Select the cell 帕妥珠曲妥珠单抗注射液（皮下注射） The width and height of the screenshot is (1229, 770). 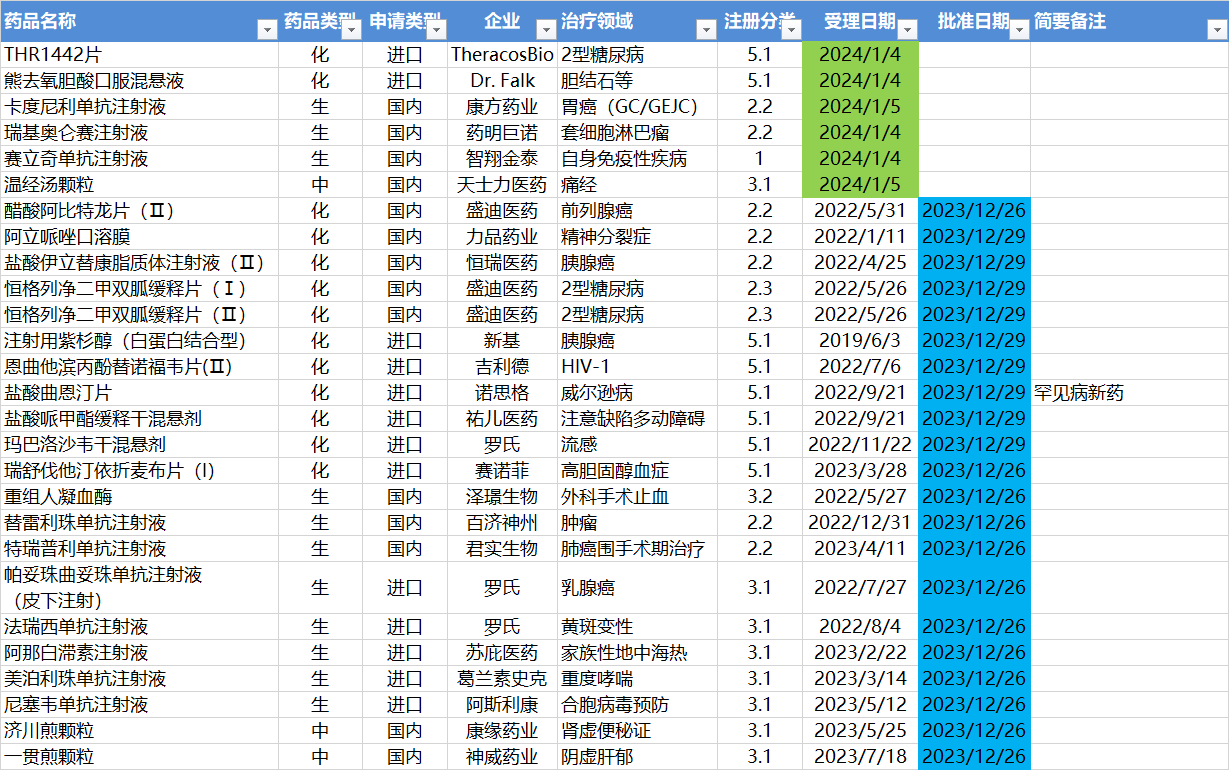tap(140, 588)
